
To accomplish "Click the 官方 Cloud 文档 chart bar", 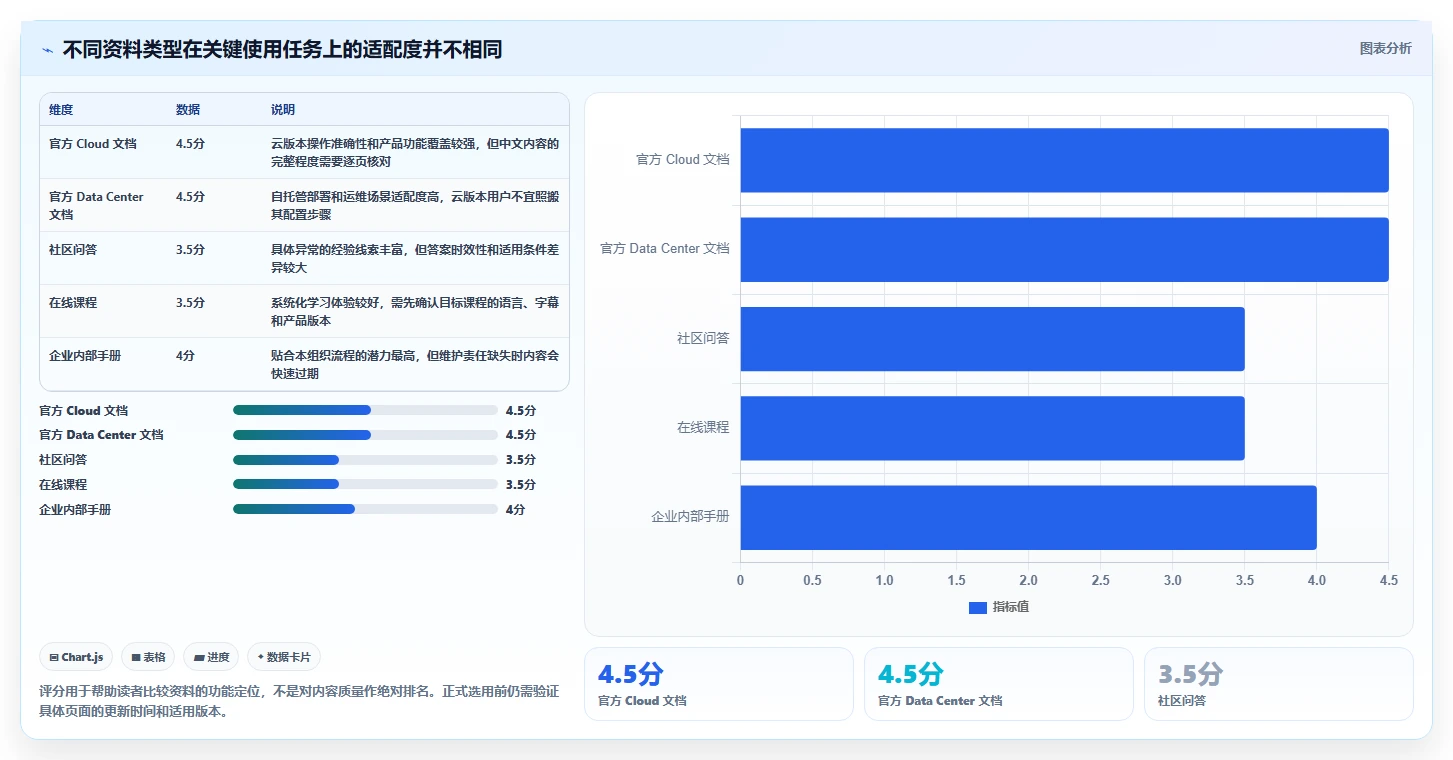I will (x=1064, y=160).
